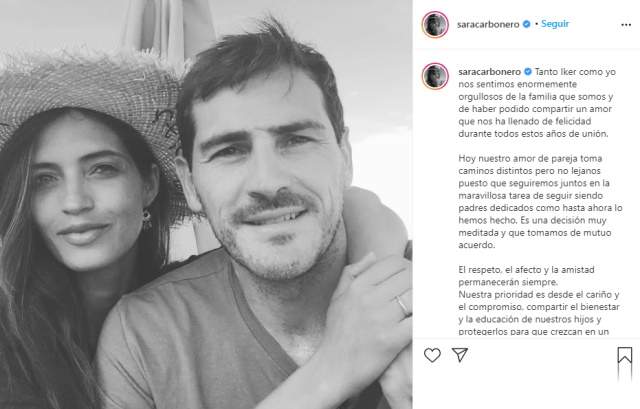The image size is (640, 409).
Task: Open the profile avatar beside the caption
Action: [x=435, y=76]
